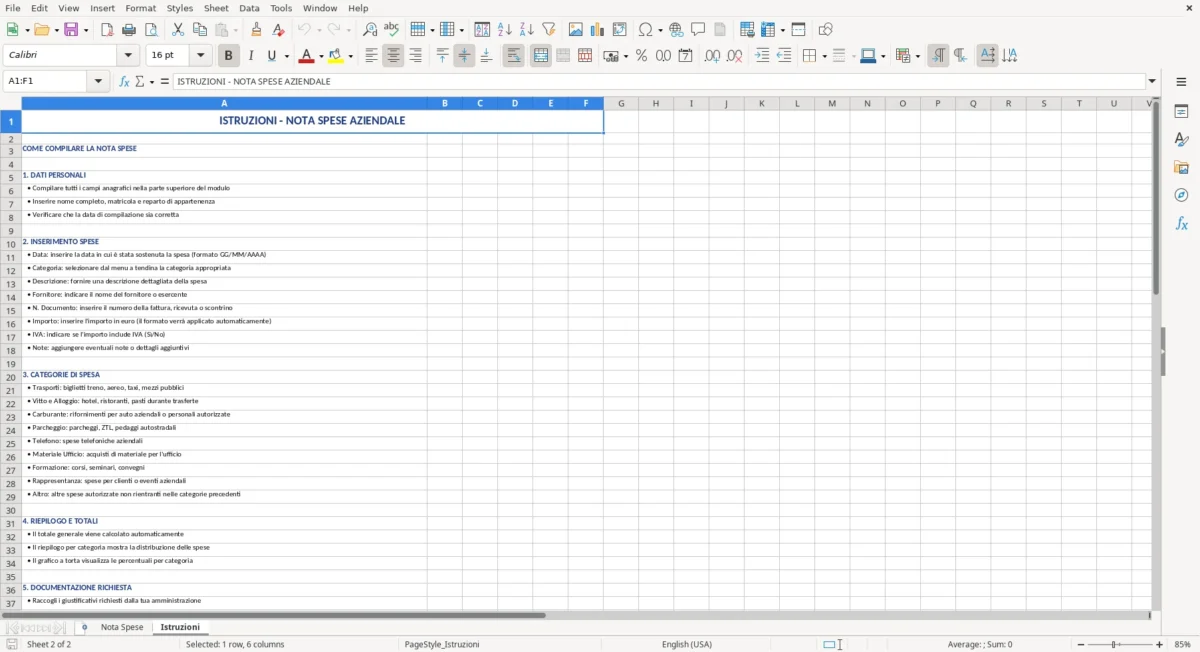Run the Spelling check icon
1200x652 pixels.
(392, 30)
